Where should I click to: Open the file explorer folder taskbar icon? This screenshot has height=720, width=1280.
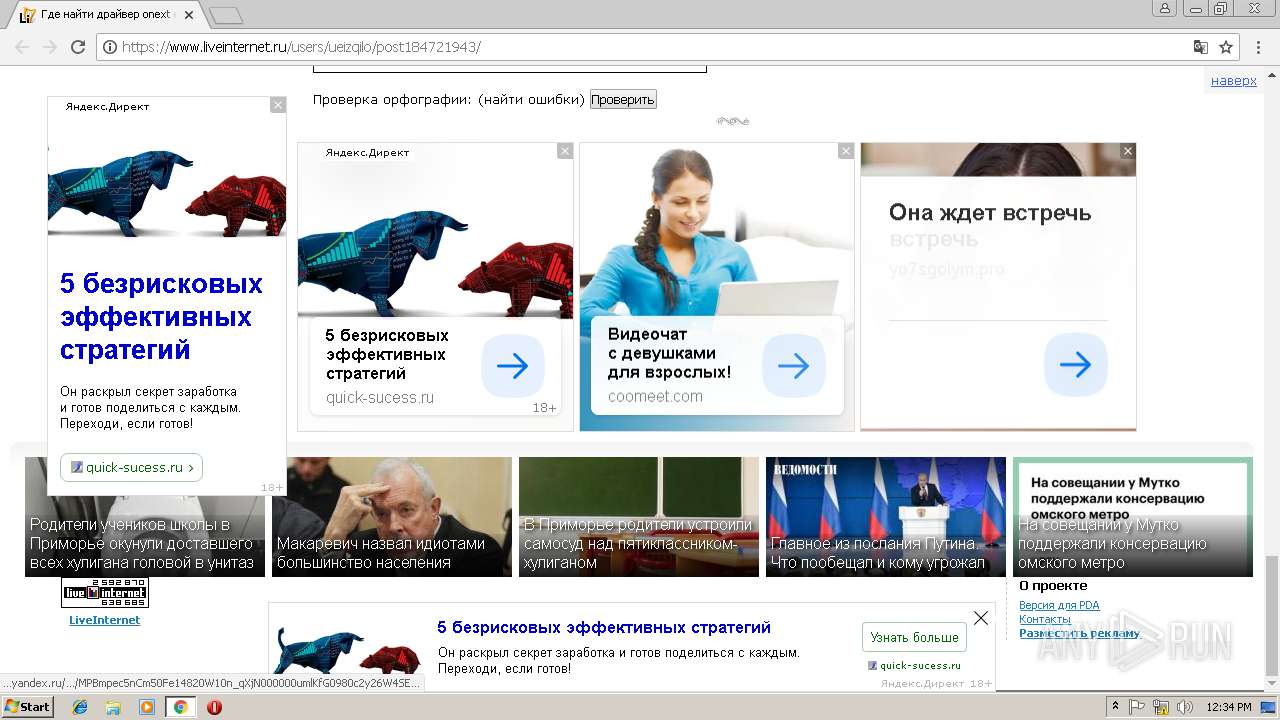coord(113,707)
